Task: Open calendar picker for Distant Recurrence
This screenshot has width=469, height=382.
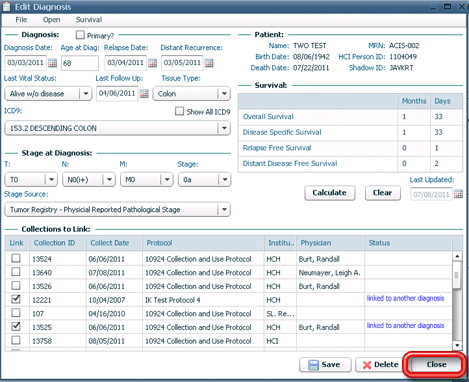Action: (x=209, y=63)
